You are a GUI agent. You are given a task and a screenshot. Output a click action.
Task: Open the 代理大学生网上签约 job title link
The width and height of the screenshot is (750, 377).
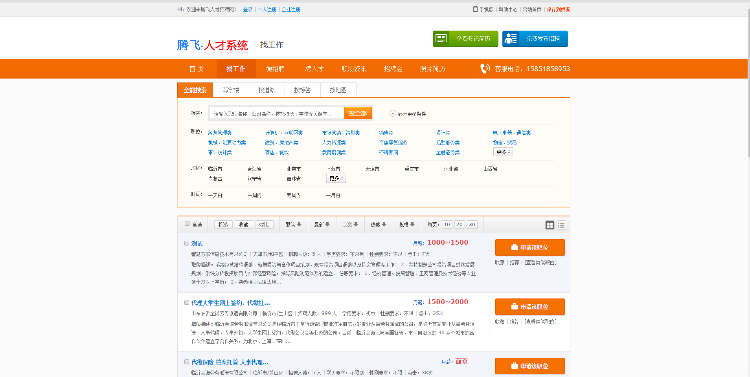[231, 303]
